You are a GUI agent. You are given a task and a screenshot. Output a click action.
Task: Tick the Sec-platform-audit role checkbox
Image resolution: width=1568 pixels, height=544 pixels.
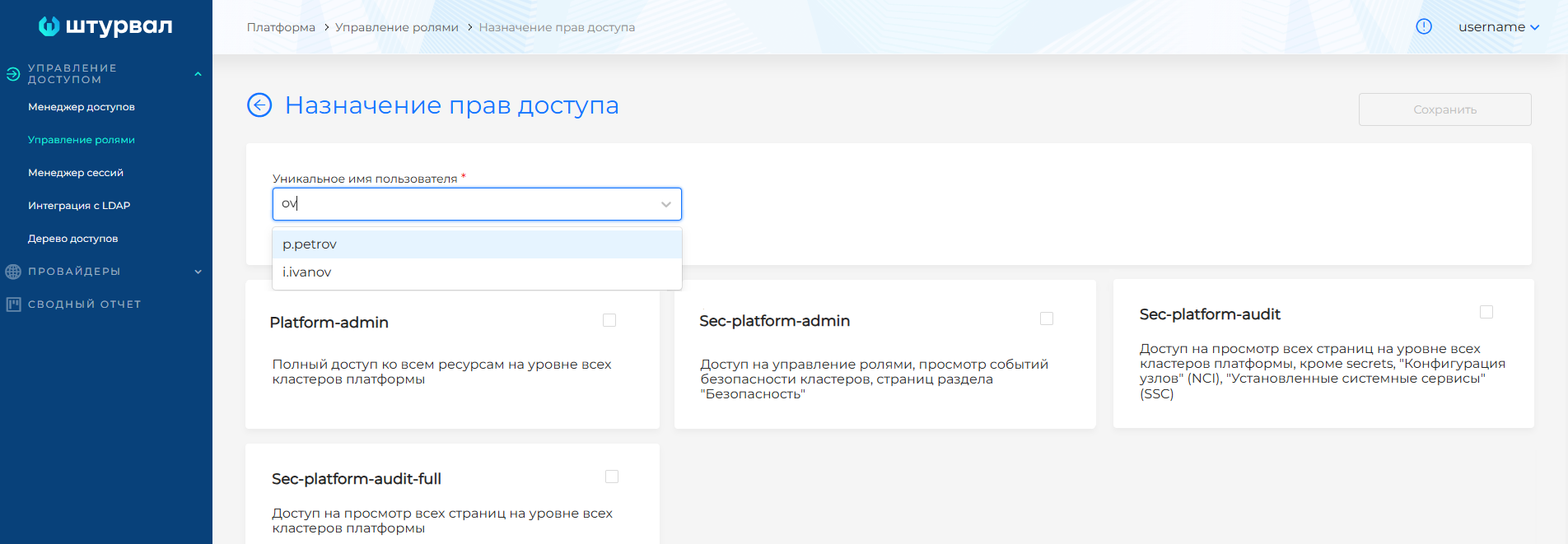coord(1486,312)
